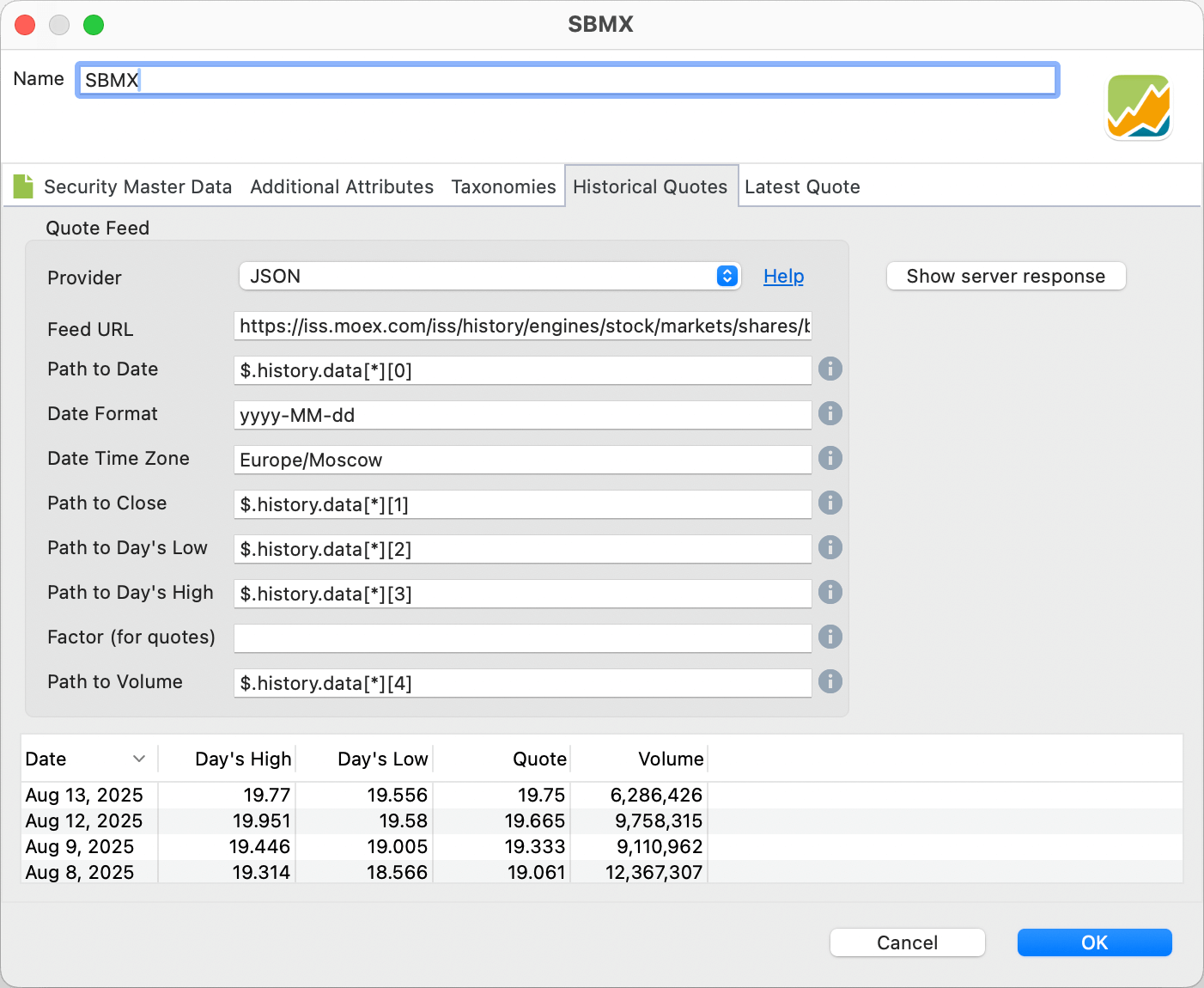Toggle Date column sort chevron
Screen dimensions: 1204x988
click(x=139, y=759)
